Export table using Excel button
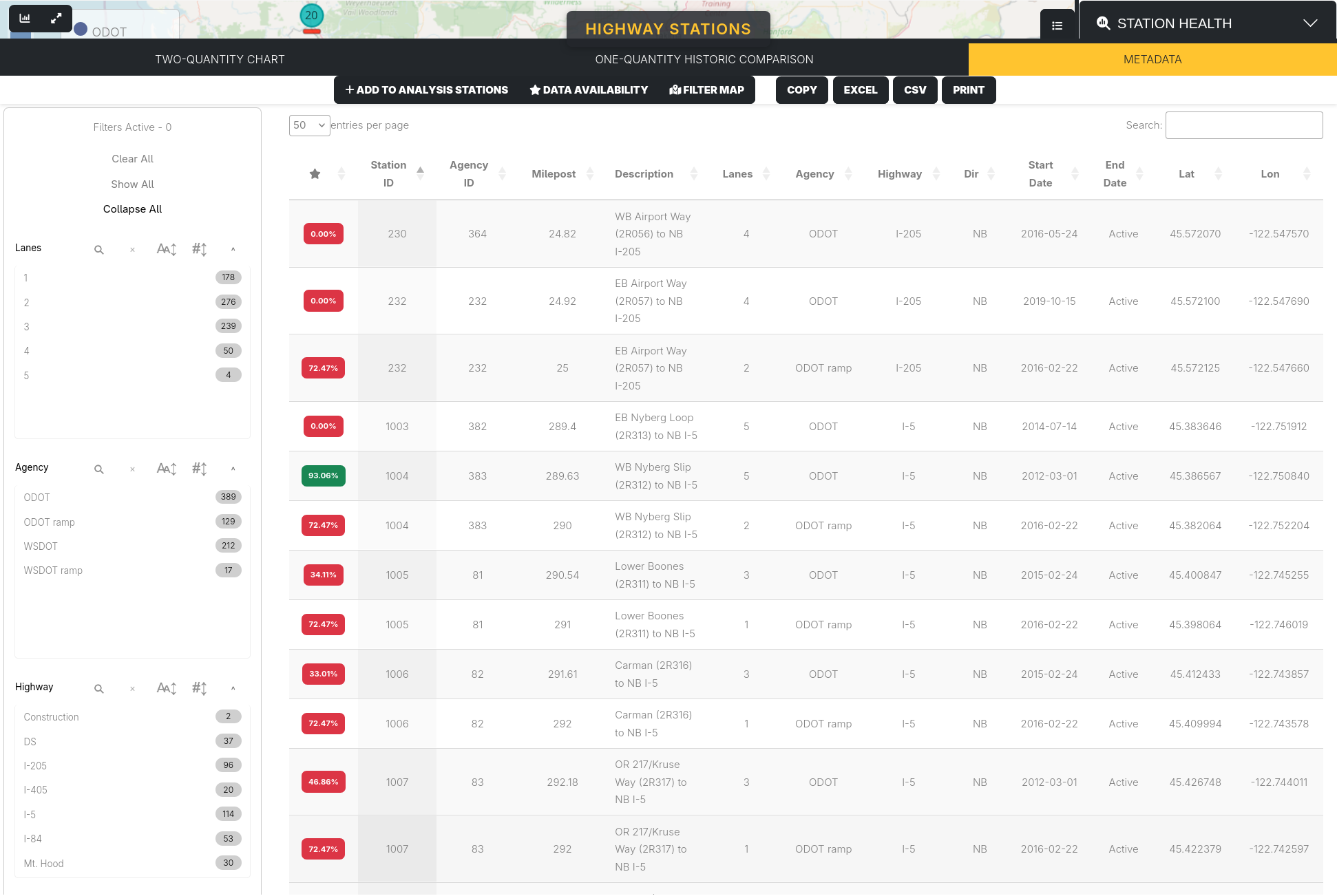Viewport: 1337px width, 896px height. click(x=861, y=90)
